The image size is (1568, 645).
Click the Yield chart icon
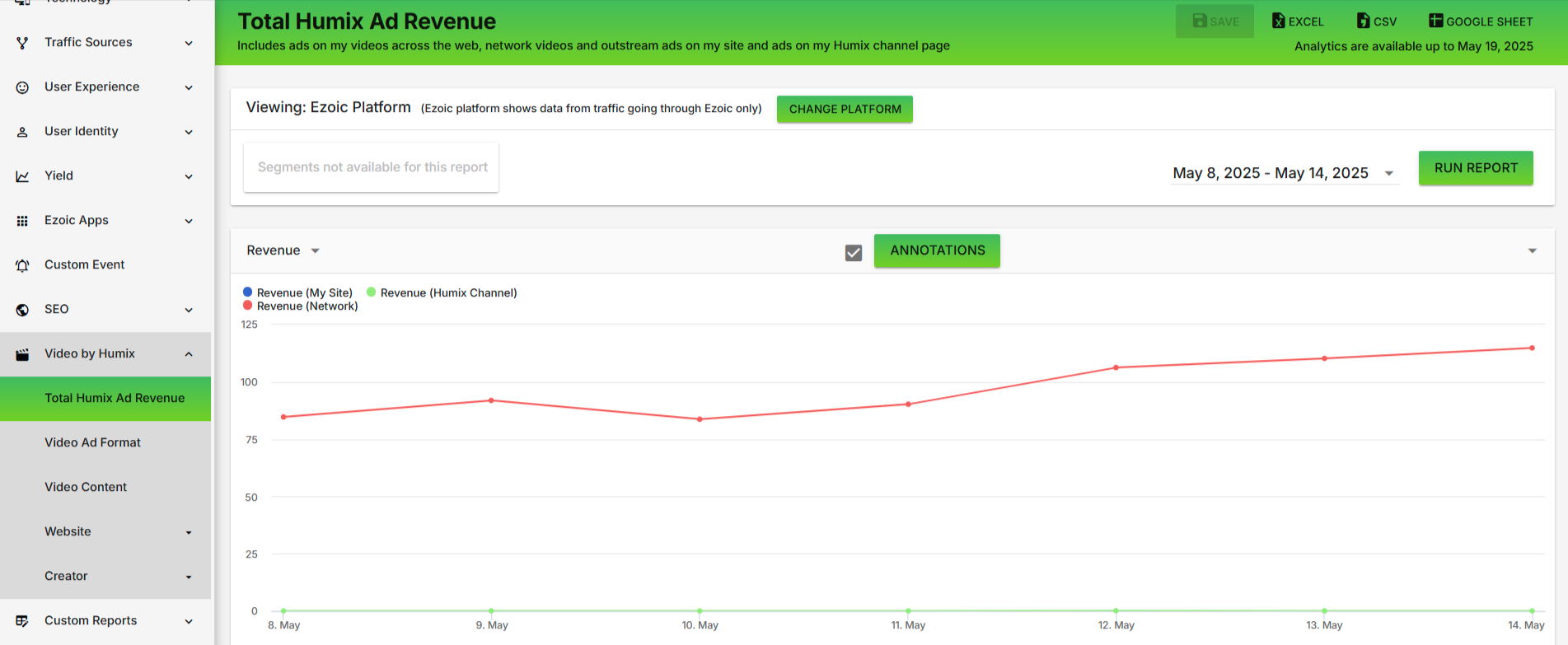coord(22,176)
